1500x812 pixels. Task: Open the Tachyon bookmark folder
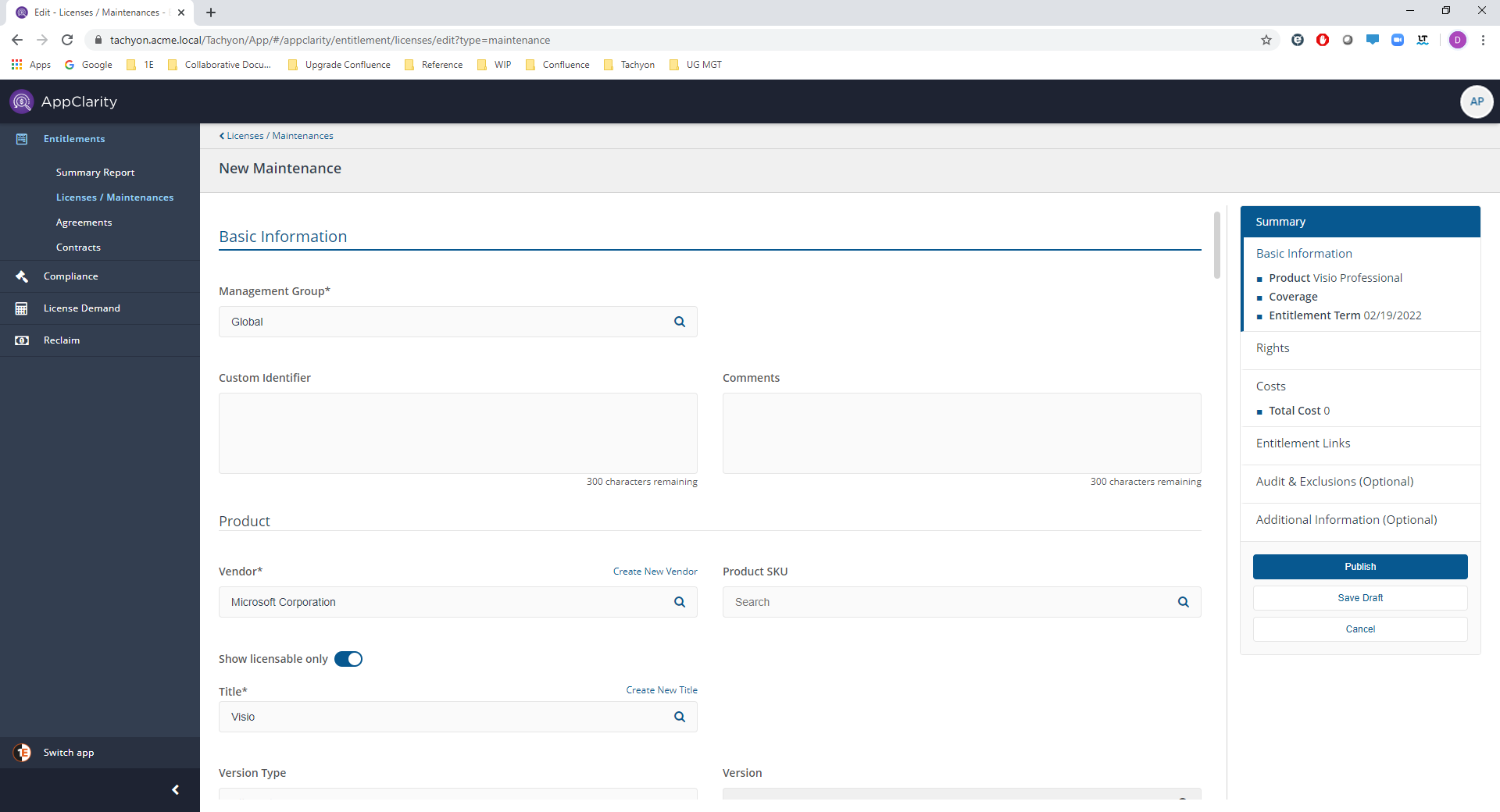630,65
